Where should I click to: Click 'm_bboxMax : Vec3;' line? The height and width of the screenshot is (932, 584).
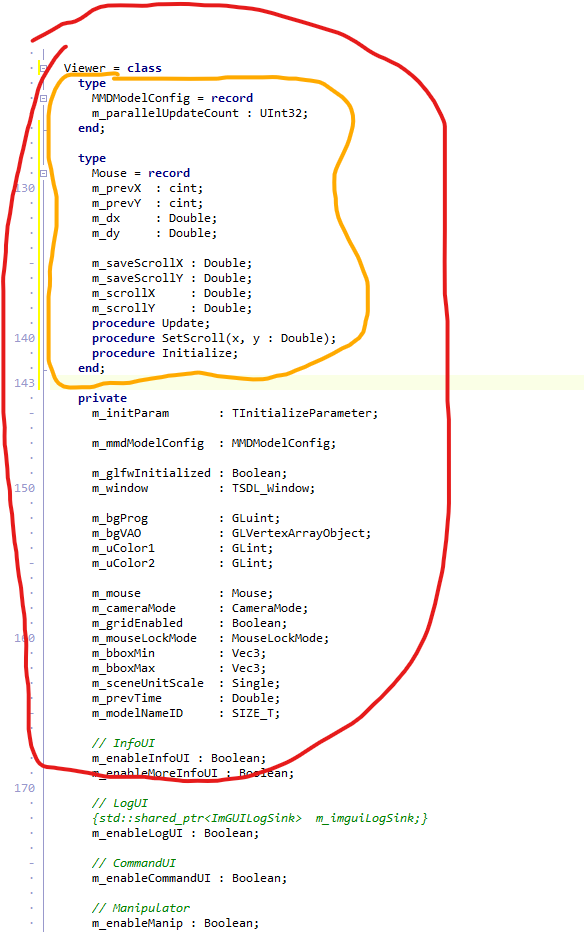click(x=179, y=668)
